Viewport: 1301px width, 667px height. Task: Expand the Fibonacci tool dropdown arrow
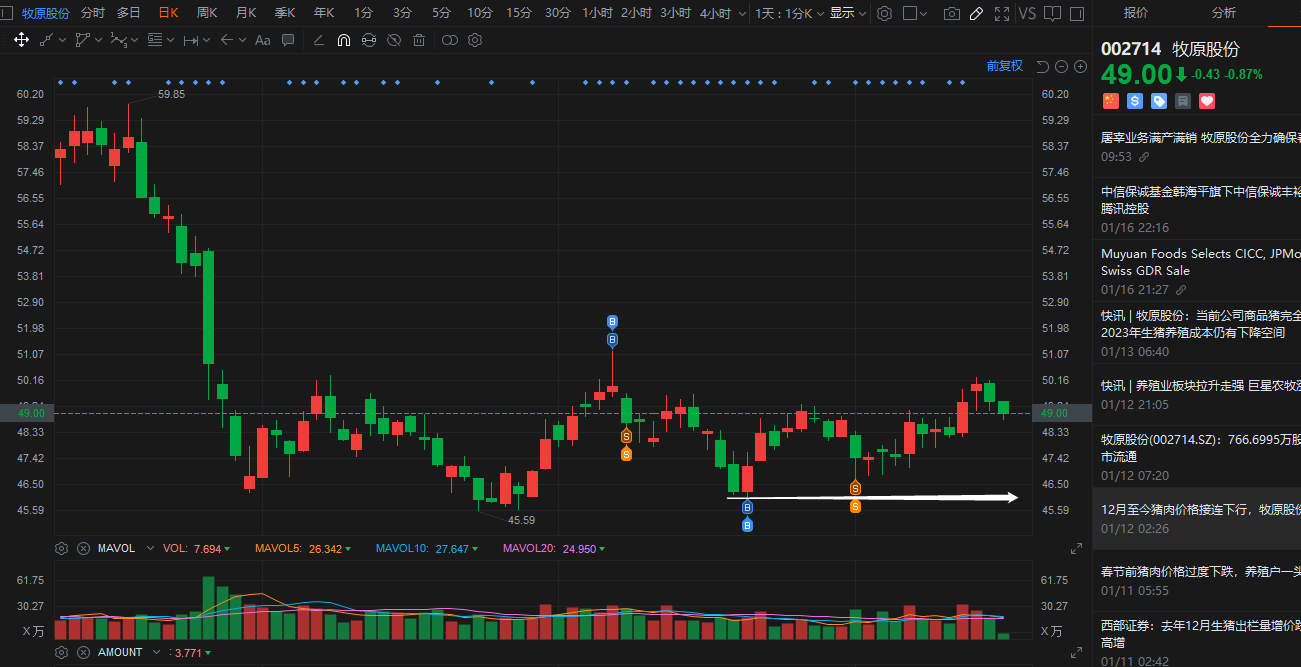tap(170, 40)
